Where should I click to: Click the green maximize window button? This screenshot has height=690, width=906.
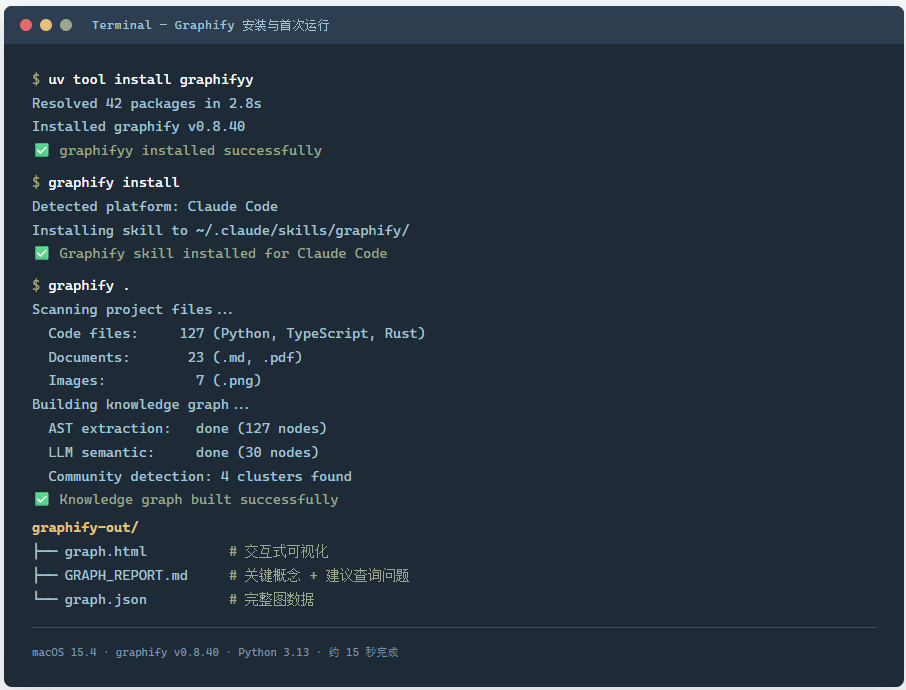pyautogui.click(x=66, y=25)
